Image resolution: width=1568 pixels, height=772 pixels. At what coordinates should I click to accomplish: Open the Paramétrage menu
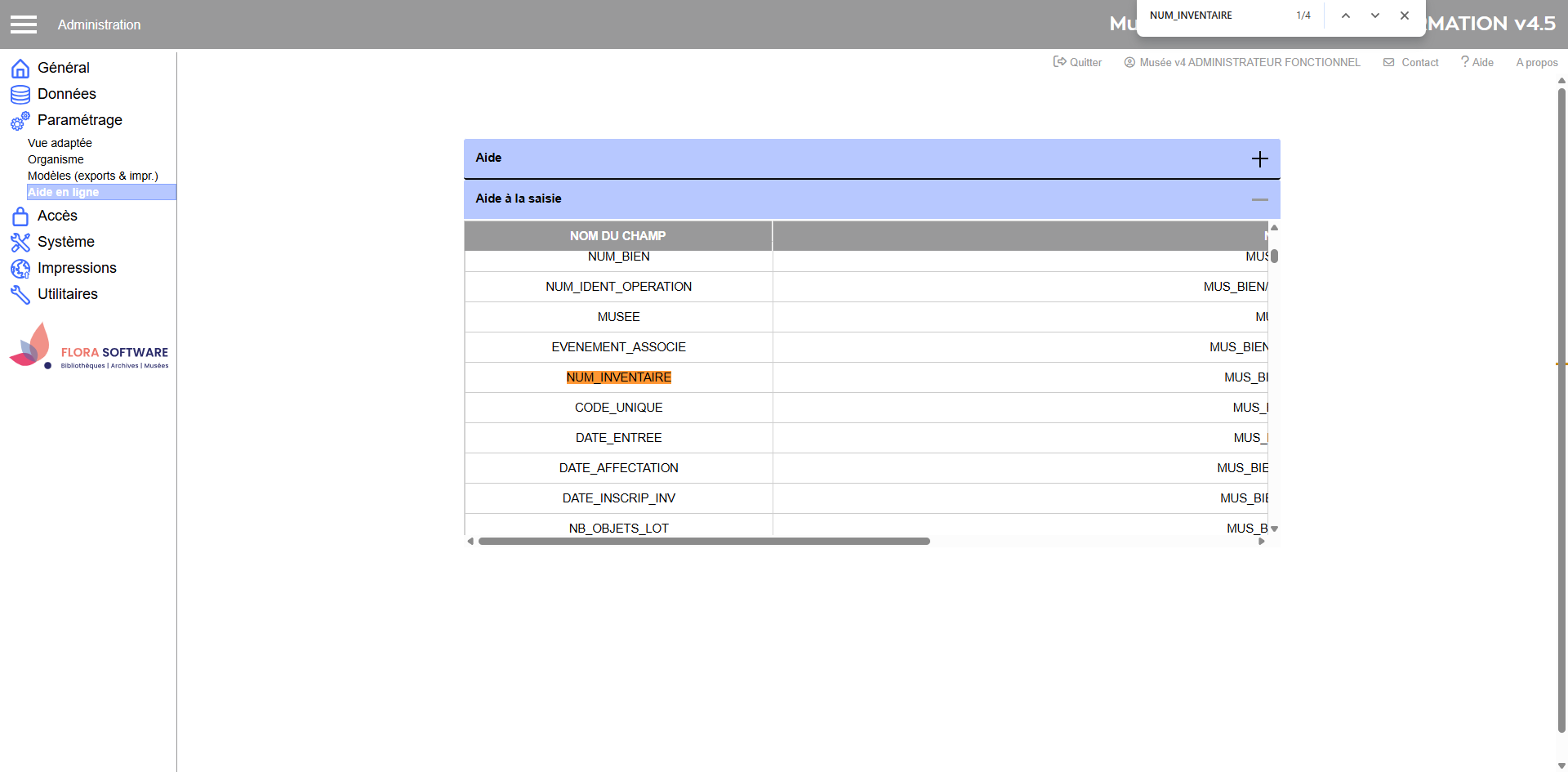pos(80,120)
